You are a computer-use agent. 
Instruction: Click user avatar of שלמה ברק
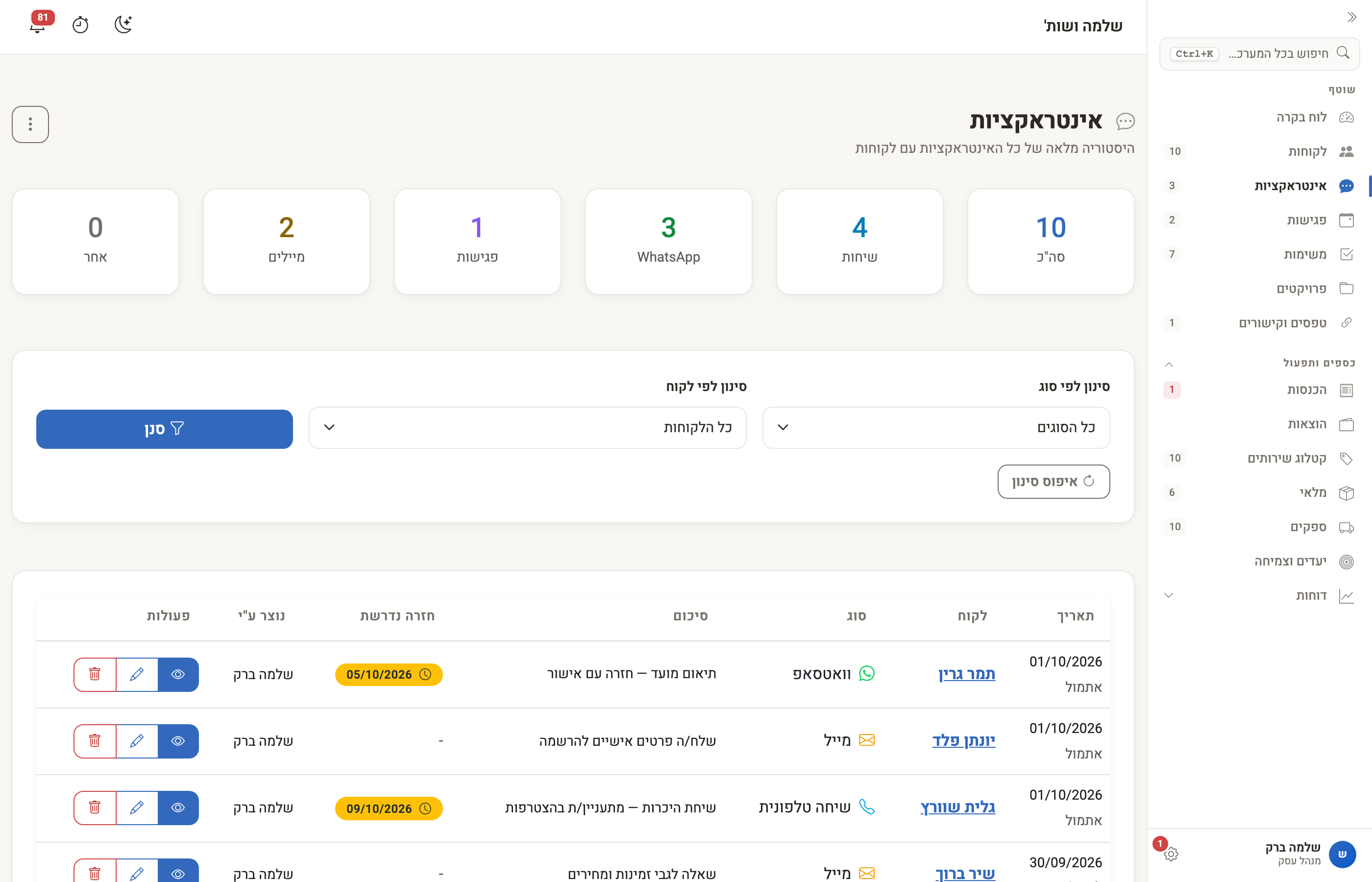click(1342, 854)
